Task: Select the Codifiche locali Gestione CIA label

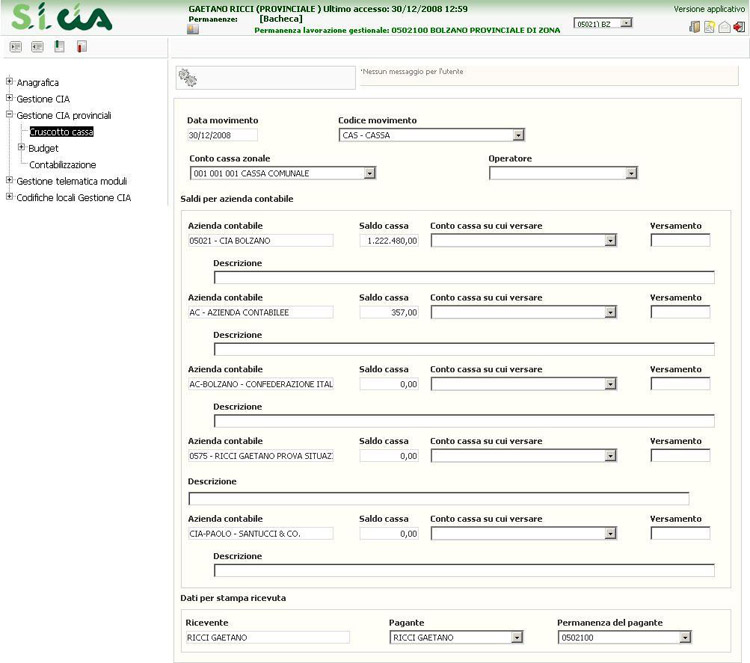Action: click(x=74, y=198)
